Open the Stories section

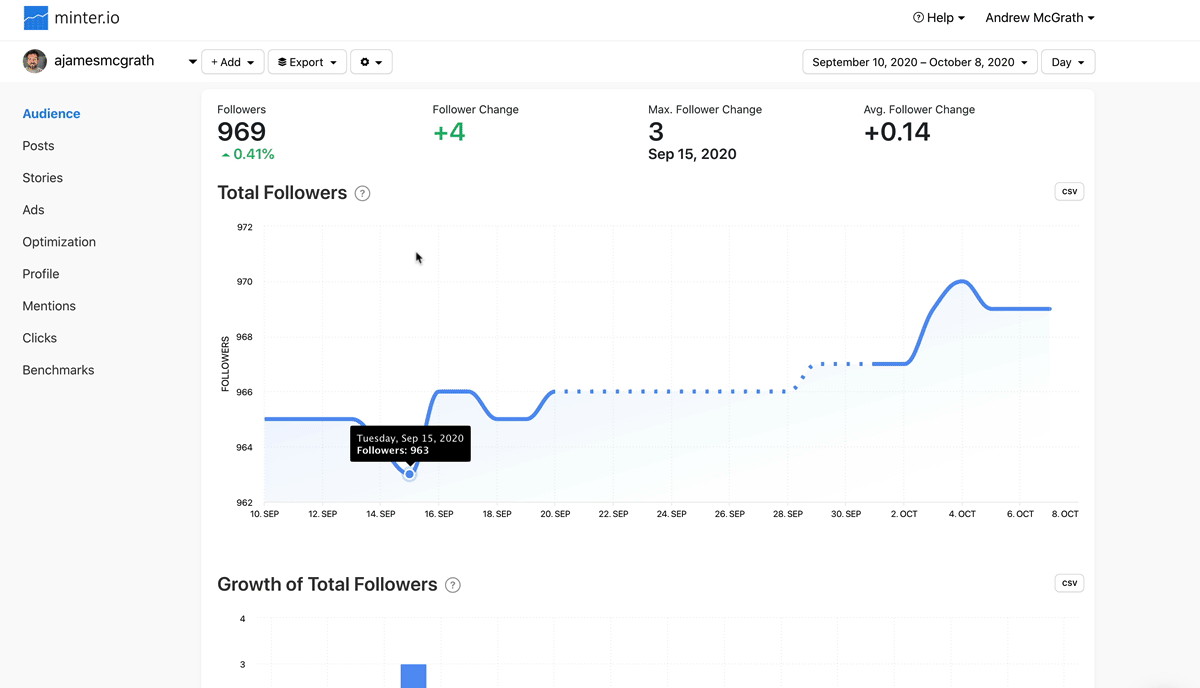tap(43, 178)
